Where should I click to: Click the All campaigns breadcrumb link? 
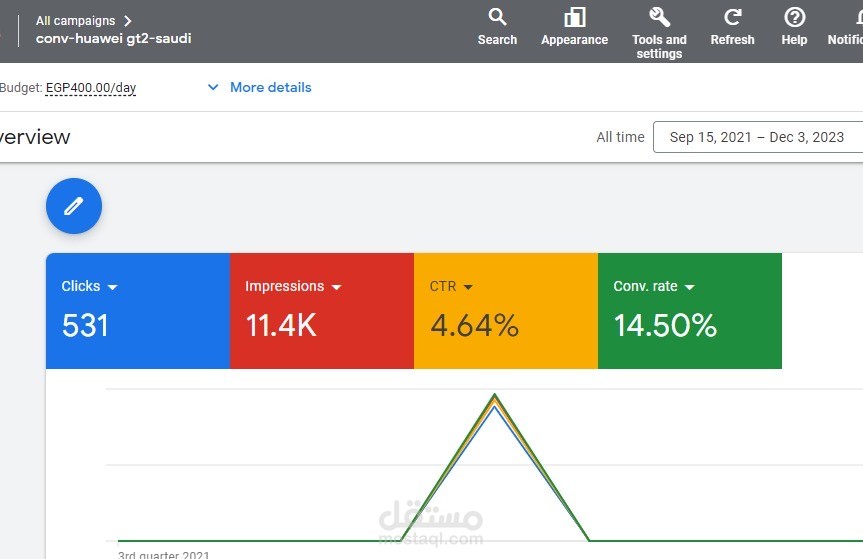(75, 21)
